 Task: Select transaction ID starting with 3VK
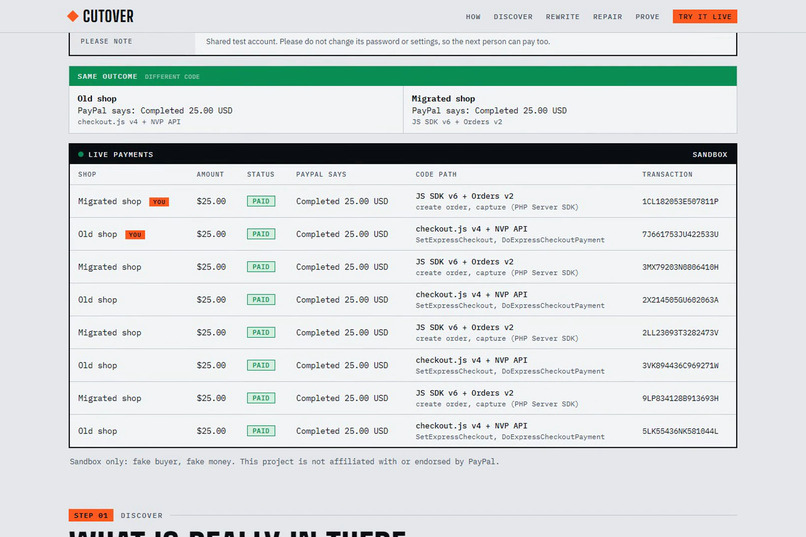tap(680, 366)
